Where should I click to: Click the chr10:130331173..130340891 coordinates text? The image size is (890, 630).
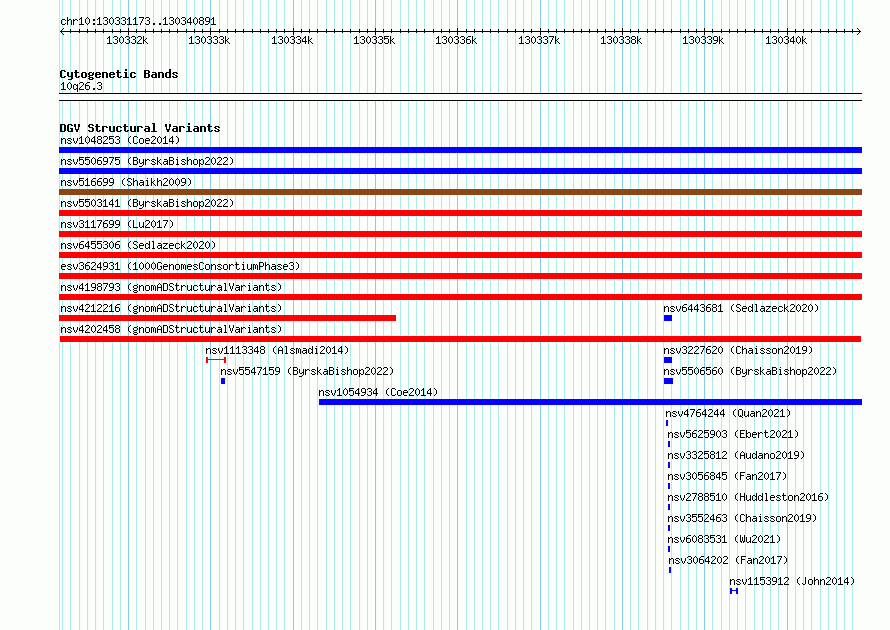point(138,22)
